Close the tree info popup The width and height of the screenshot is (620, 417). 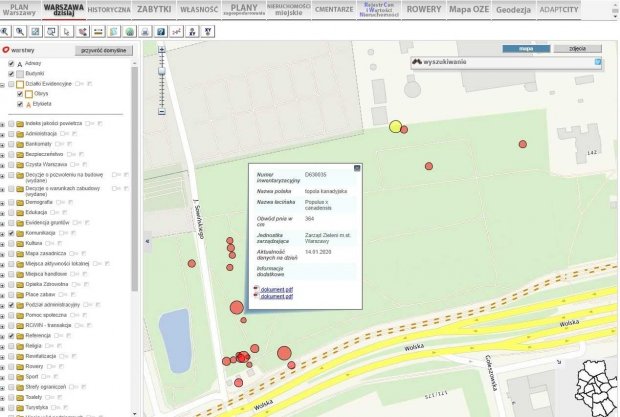(x=357, y=168)
